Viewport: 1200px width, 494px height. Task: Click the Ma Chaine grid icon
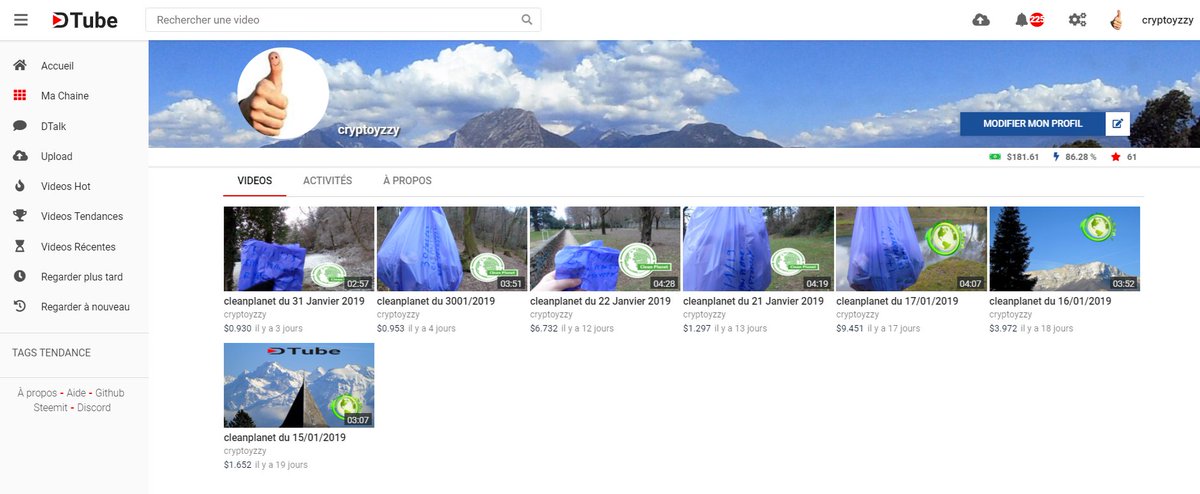click(20, 96)
